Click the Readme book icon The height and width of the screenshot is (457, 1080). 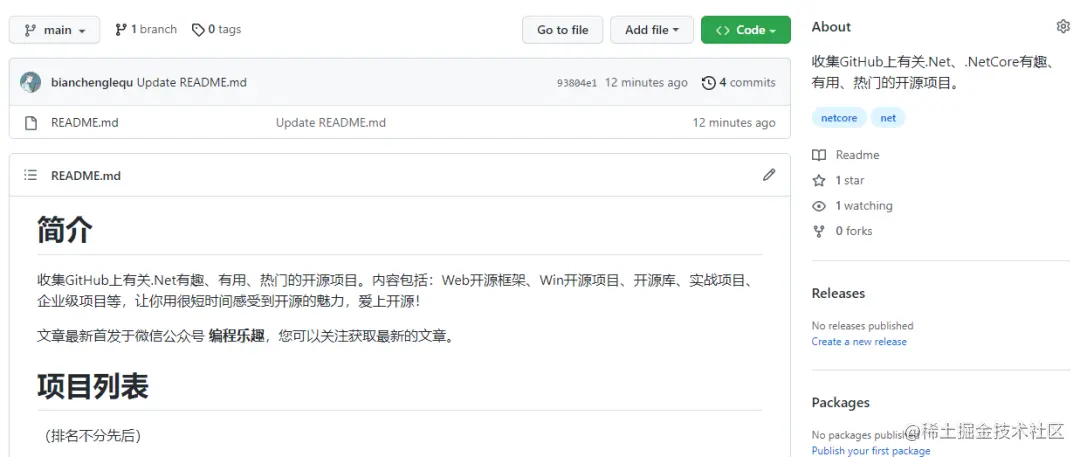[819, 155]
